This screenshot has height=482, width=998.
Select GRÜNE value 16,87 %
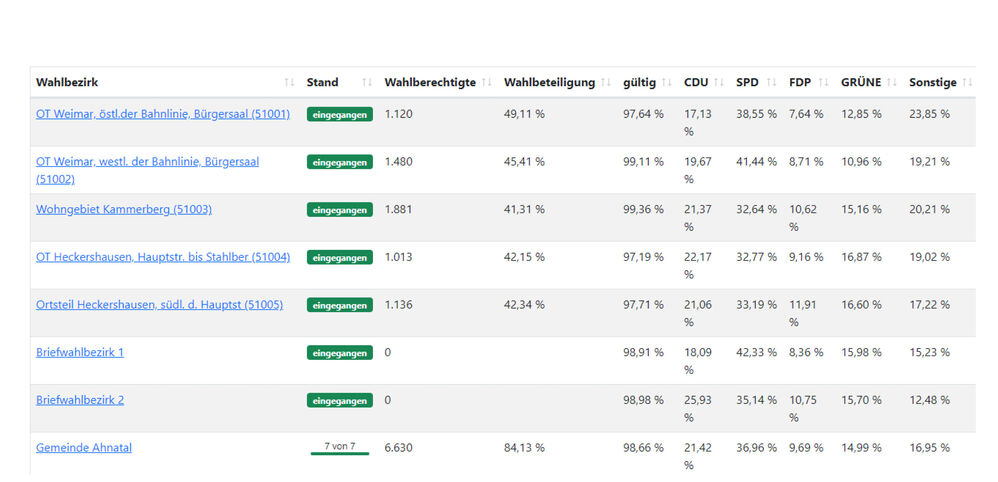pos(862,257)
